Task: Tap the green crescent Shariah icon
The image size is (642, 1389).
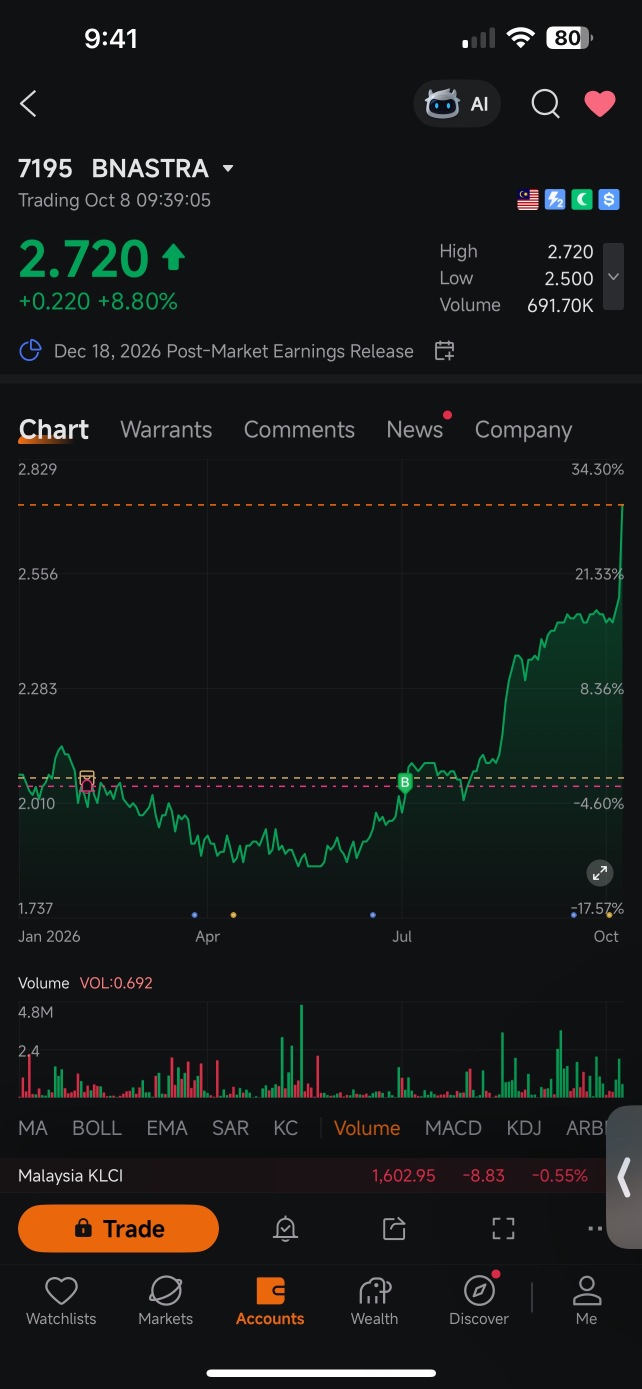Action: [582, 200]
